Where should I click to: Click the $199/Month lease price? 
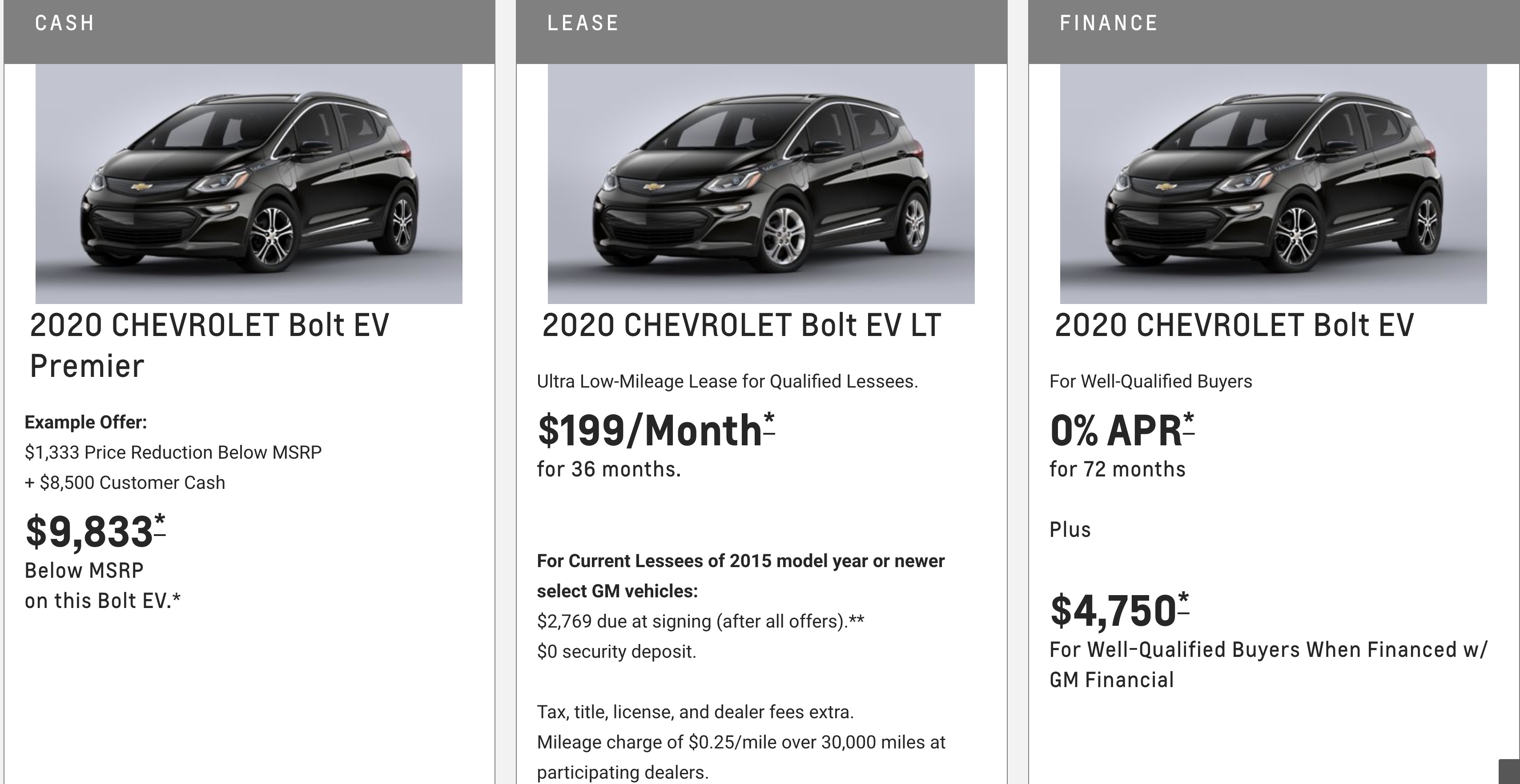point(650,431)
